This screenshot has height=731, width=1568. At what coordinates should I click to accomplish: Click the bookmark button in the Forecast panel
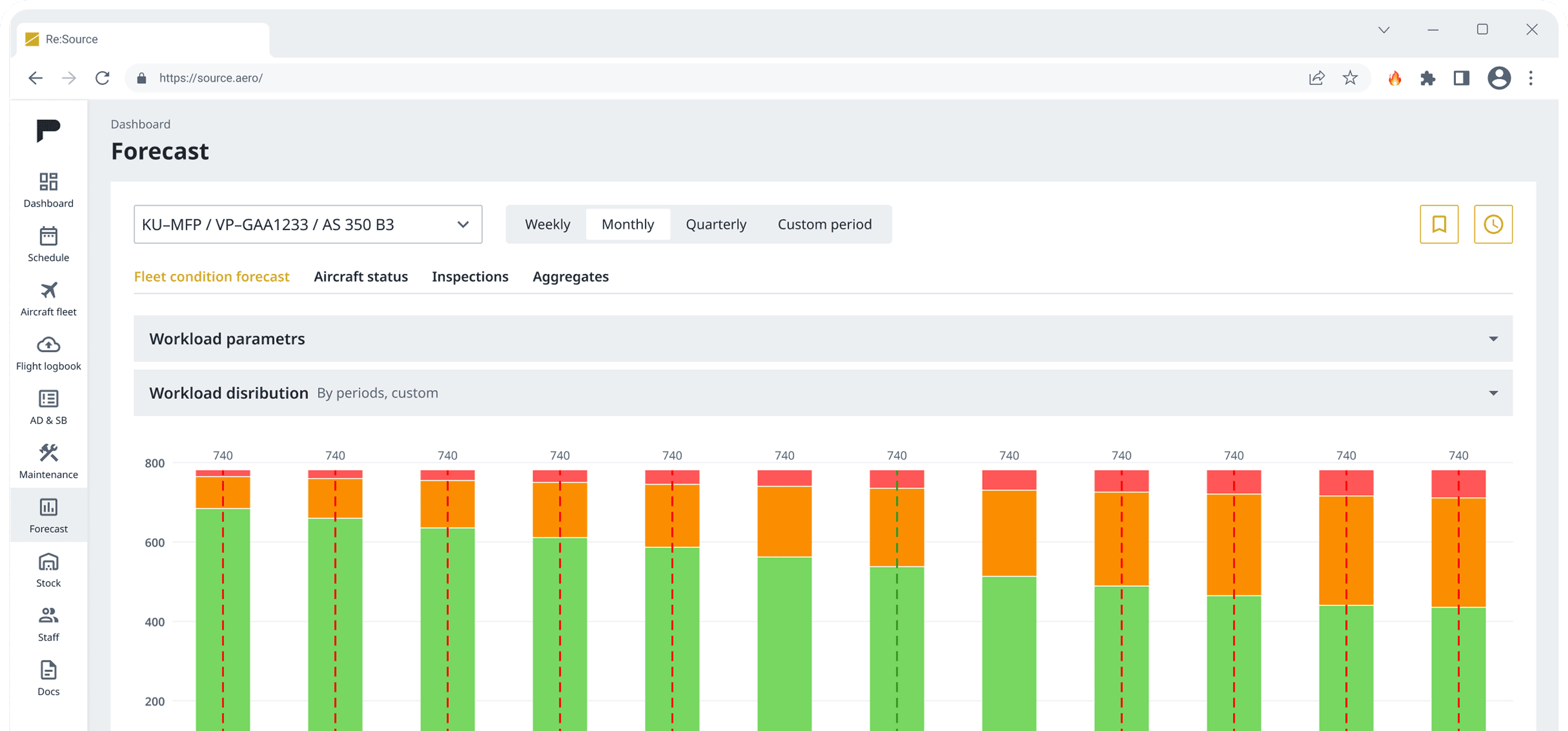coord(1439,224)
